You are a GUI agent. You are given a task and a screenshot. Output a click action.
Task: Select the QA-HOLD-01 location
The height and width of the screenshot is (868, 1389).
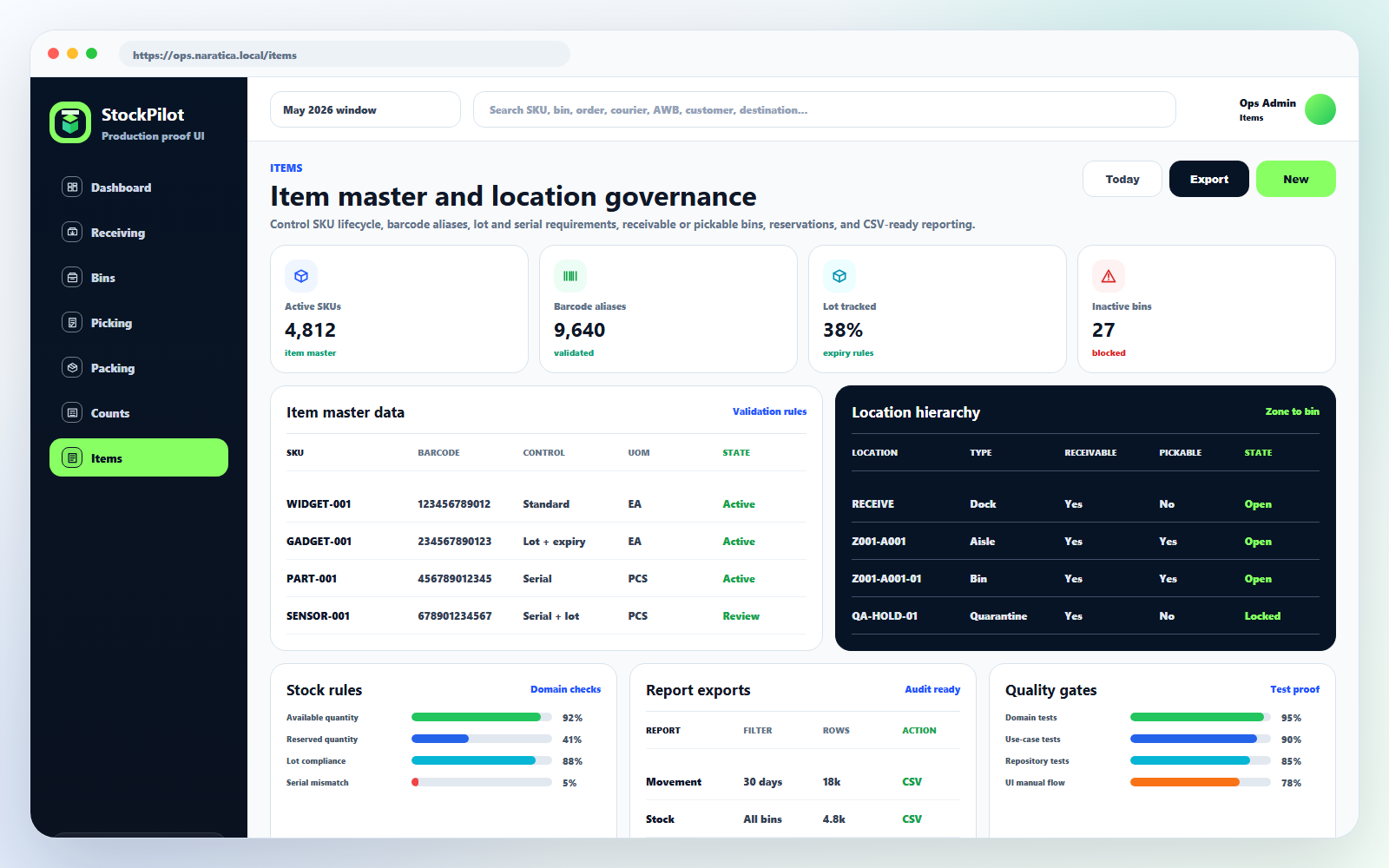pyautogui.click(x=885, y=615)
